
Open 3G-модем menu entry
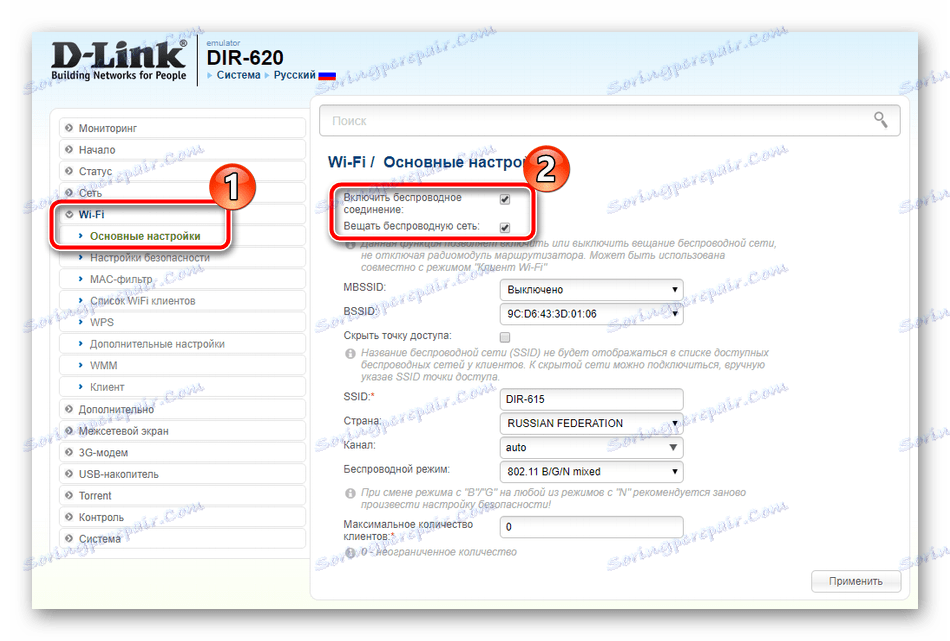tap(182, 452)
